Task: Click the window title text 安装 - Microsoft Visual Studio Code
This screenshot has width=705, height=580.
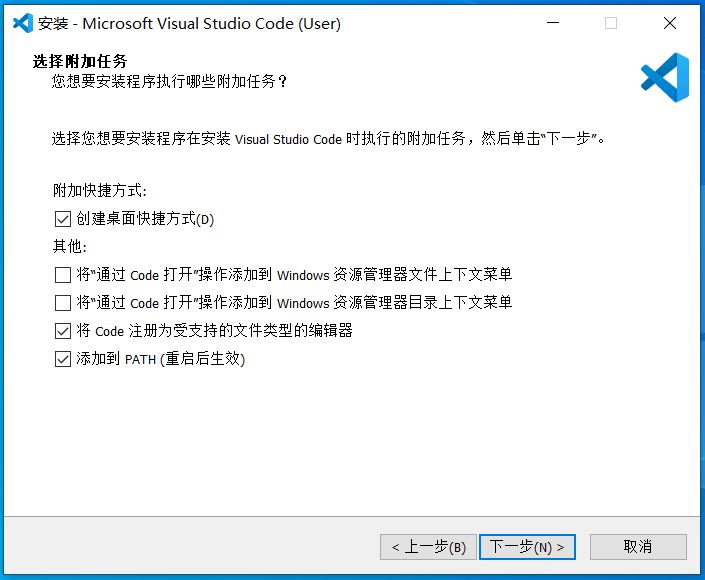Action: (x=190, y=23)
